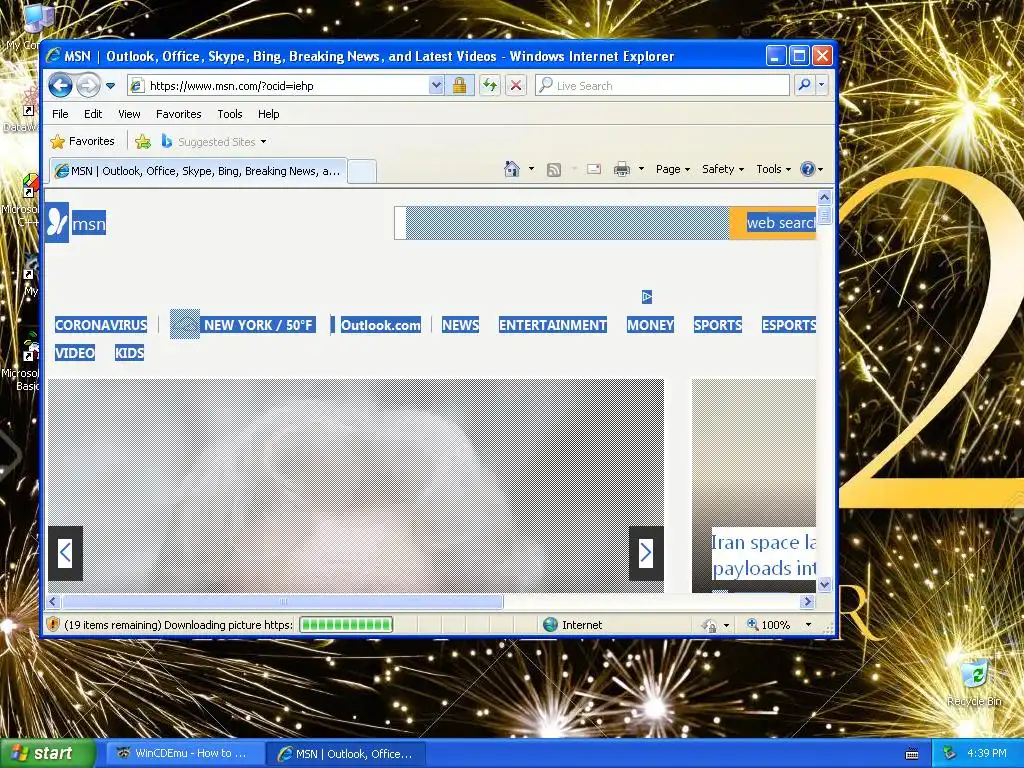Open Home button dropdown arrow

tap(531, 169)
